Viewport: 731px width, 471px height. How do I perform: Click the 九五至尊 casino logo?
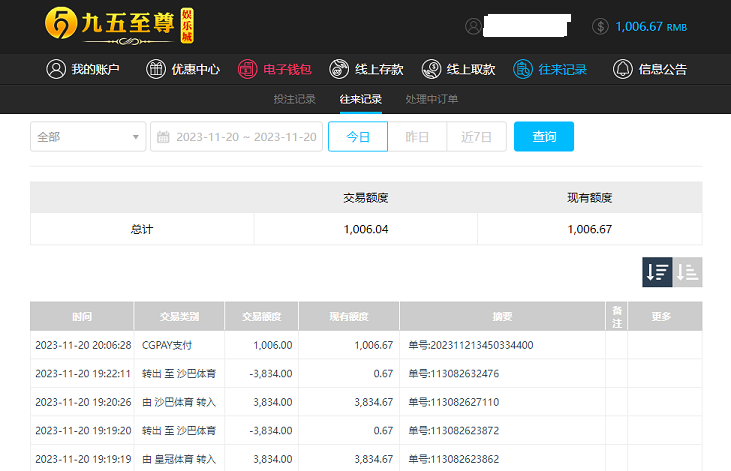(x=119, y=26)
